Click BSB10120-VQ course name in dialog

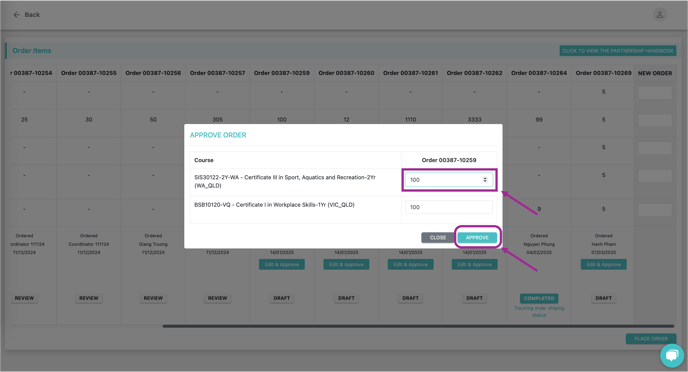(x=274, y=204)
